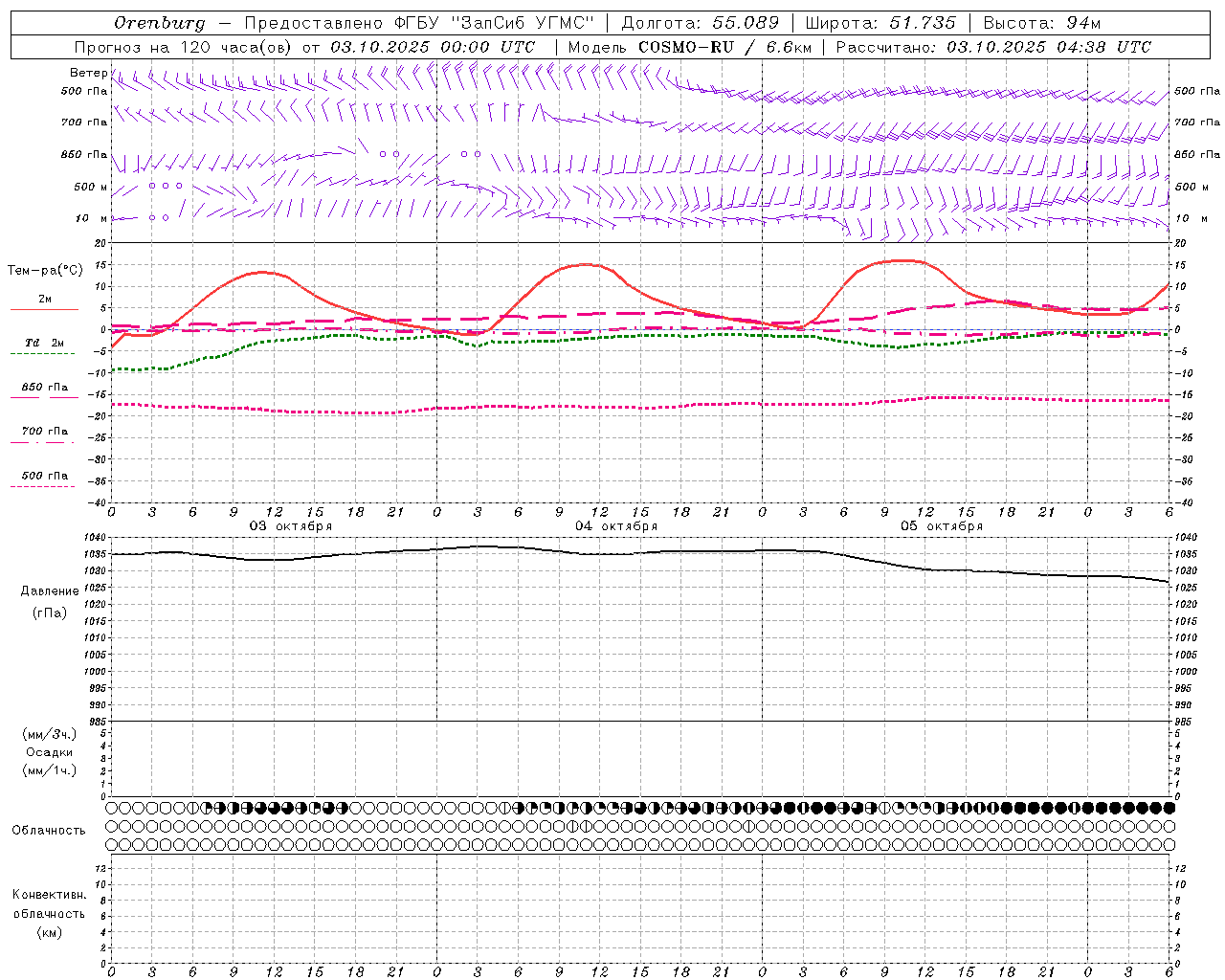Click the "Td 2м" dew point legend entry
This screenshot has height=980, width=1225.
pyautogui.click(x=45, y=343)
